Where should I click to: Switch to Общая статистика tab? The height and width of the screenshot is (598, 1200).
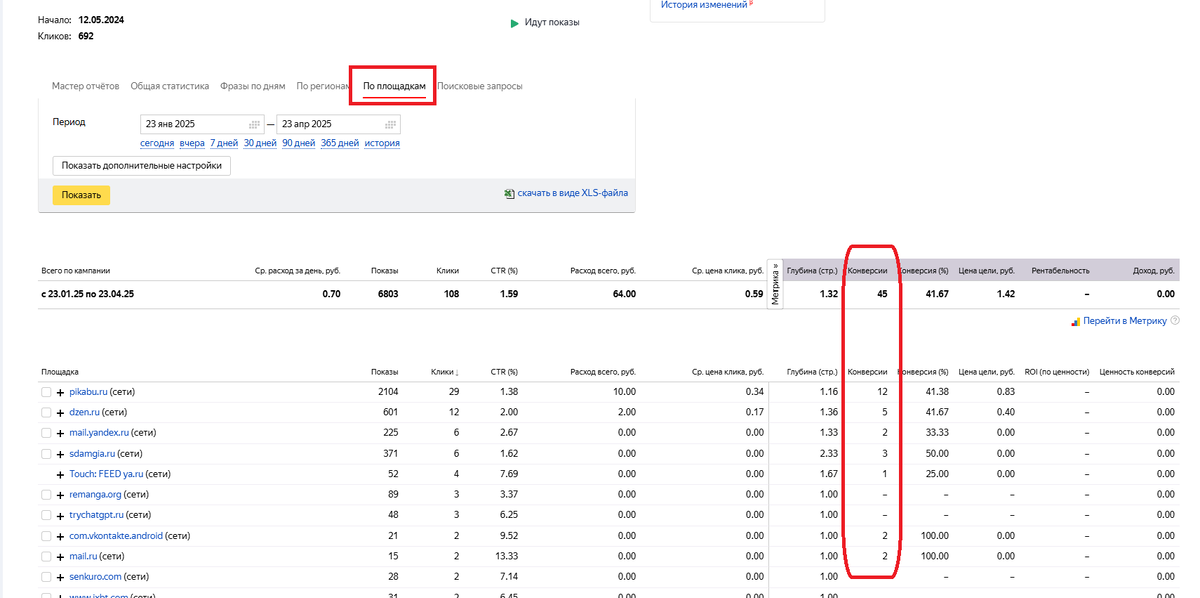[x=170, y=86]
